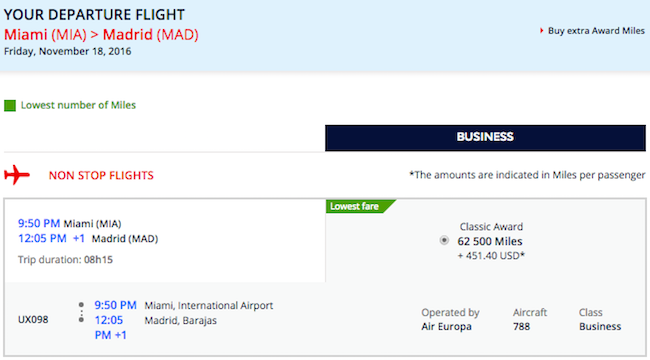Click the green Lowest fare ribbon
Screen dimensions: 650x360
(360, 206)
